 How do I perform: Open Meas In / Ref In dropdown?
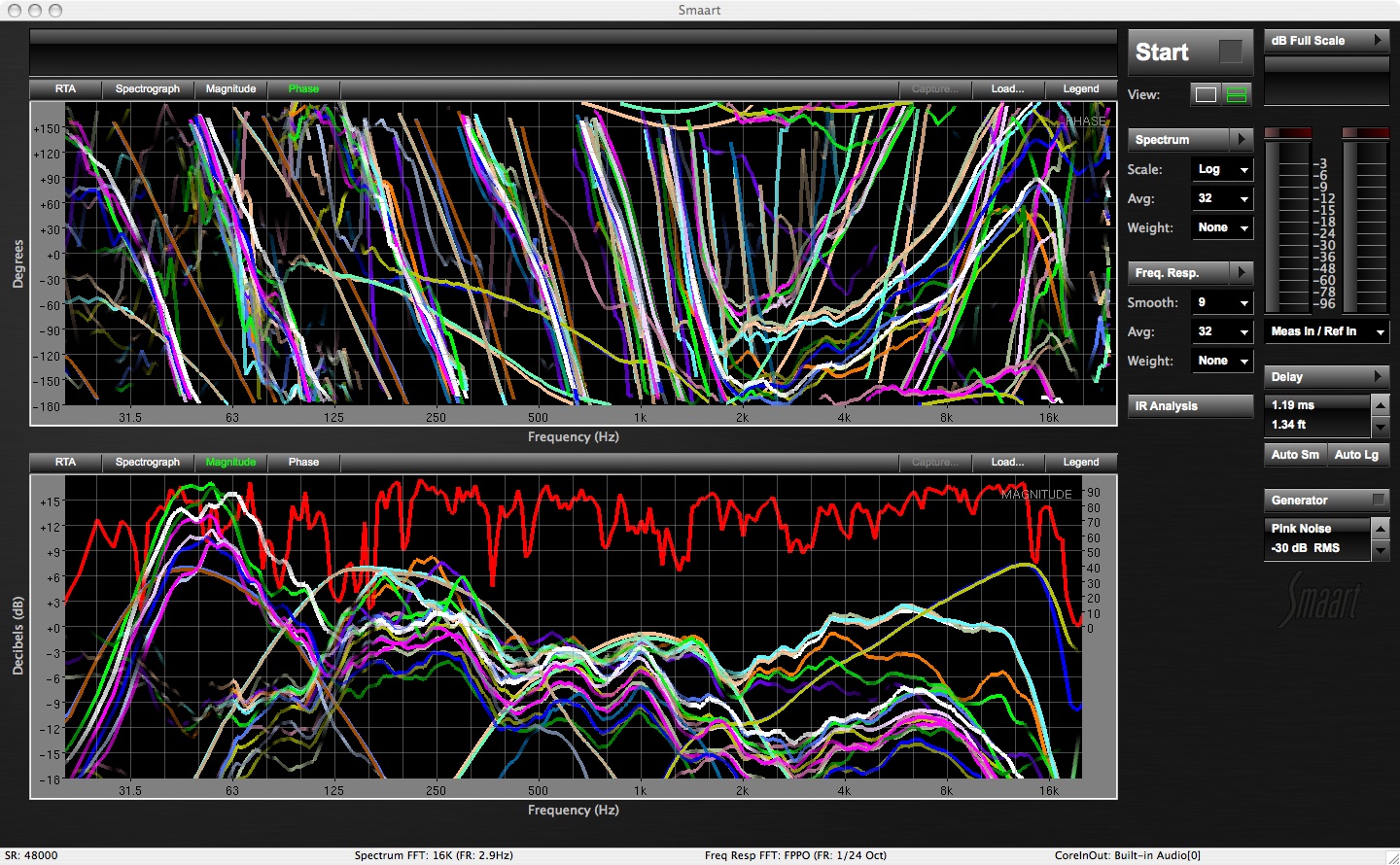click(x=1327, y=331)
